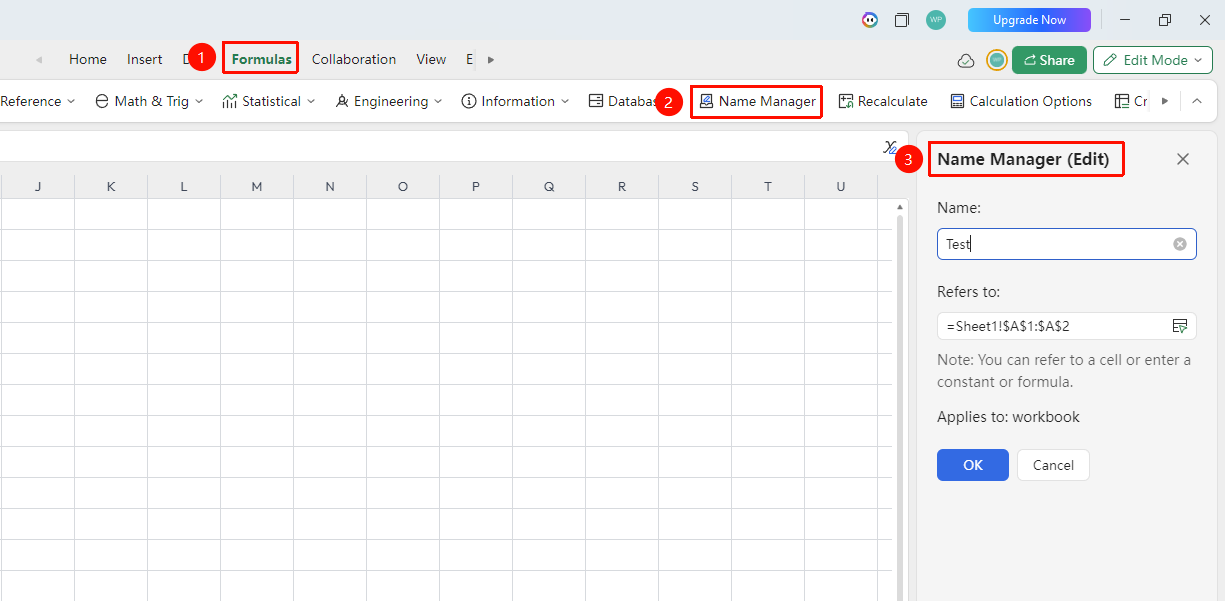1225x601 pixels.
Task: Open the Reference functions dropdown
Action: pyautogui.click(x=38, y=101)
